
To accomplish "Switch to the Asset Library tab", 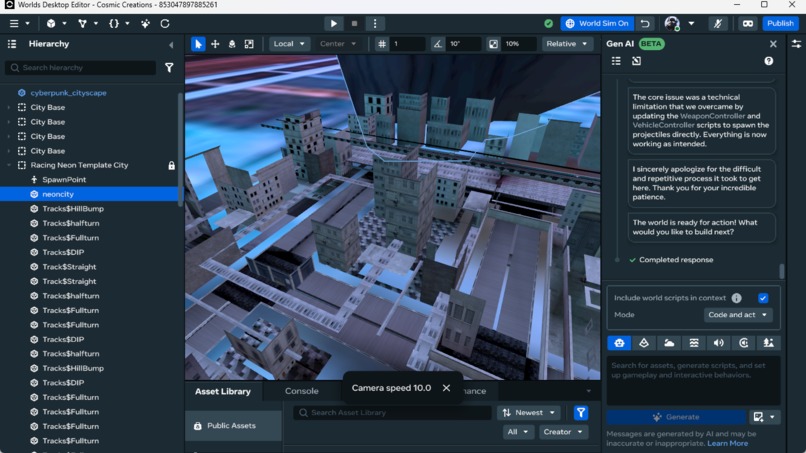I will click(x=223, y=391).
